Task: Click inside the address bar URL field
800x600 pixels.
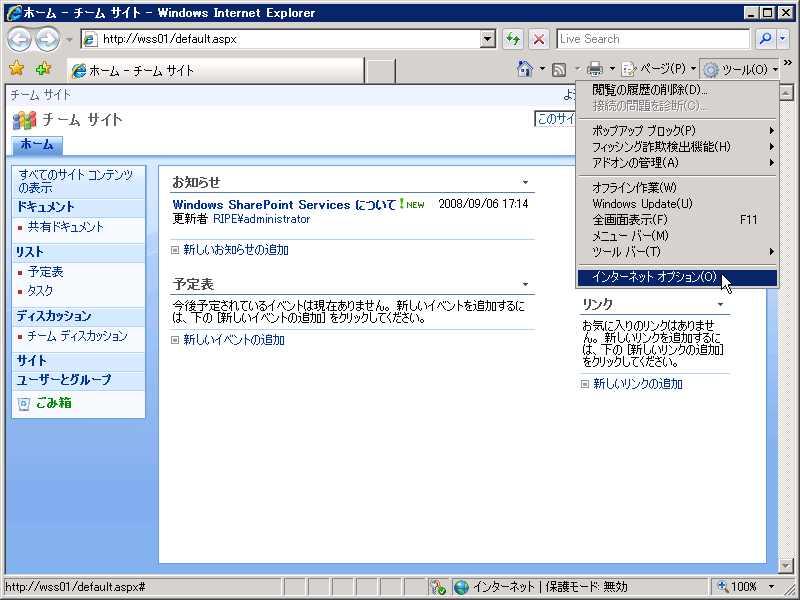Action: (289, 39)
